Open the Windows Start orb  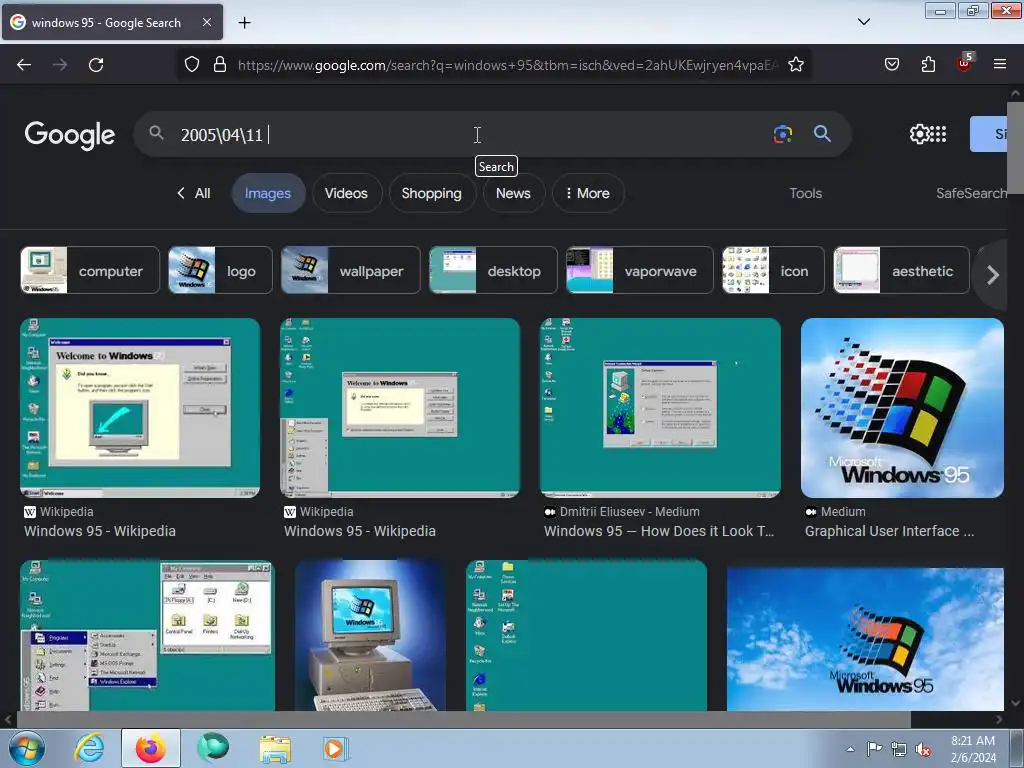pyautogui.click(x=26, y=748)
